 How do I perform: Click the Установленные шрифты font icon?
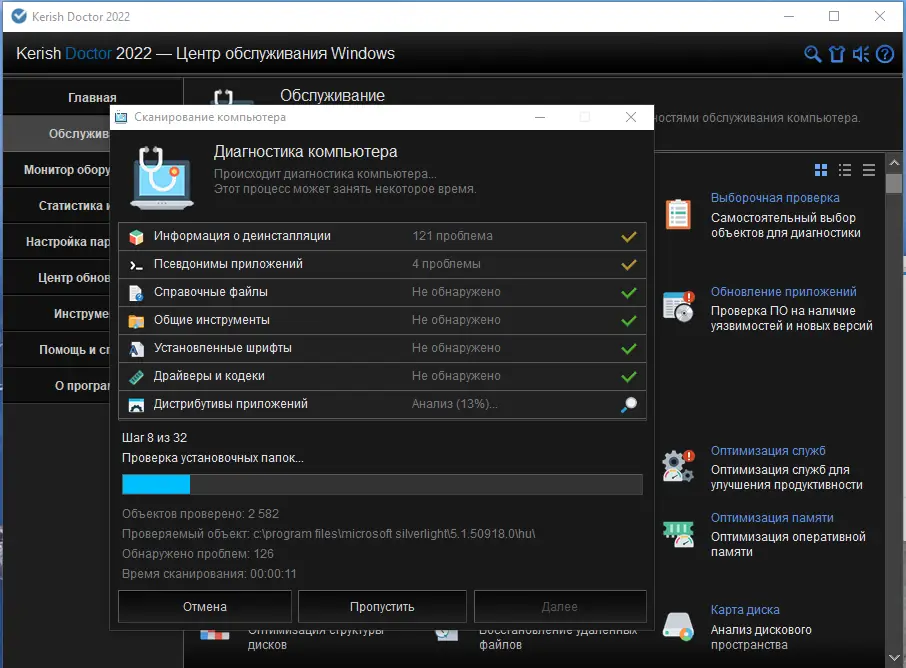click(136, 349)
